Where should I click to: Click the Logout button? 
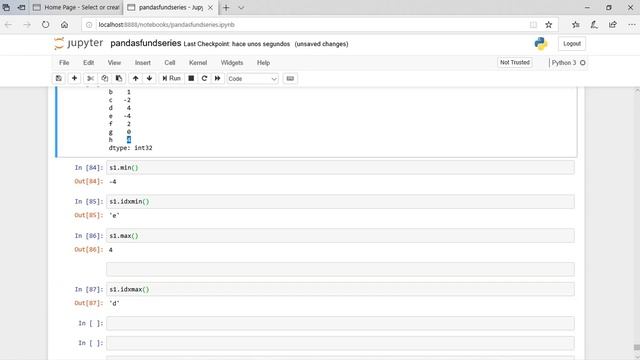[572, 44]
